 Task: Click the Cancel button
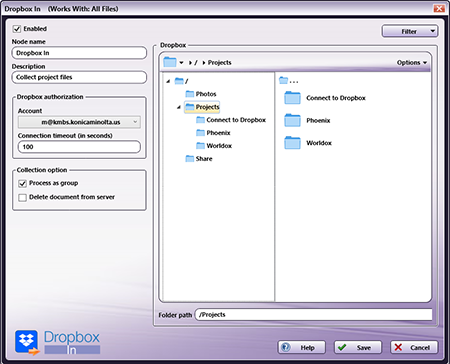pos(414,347)
